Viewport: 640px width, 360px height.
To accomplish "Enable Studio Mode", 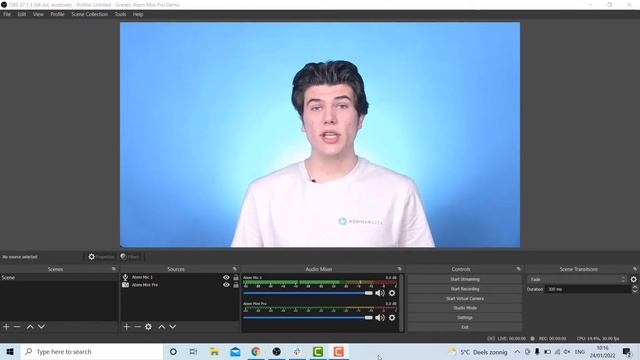I will coord(465,308).
